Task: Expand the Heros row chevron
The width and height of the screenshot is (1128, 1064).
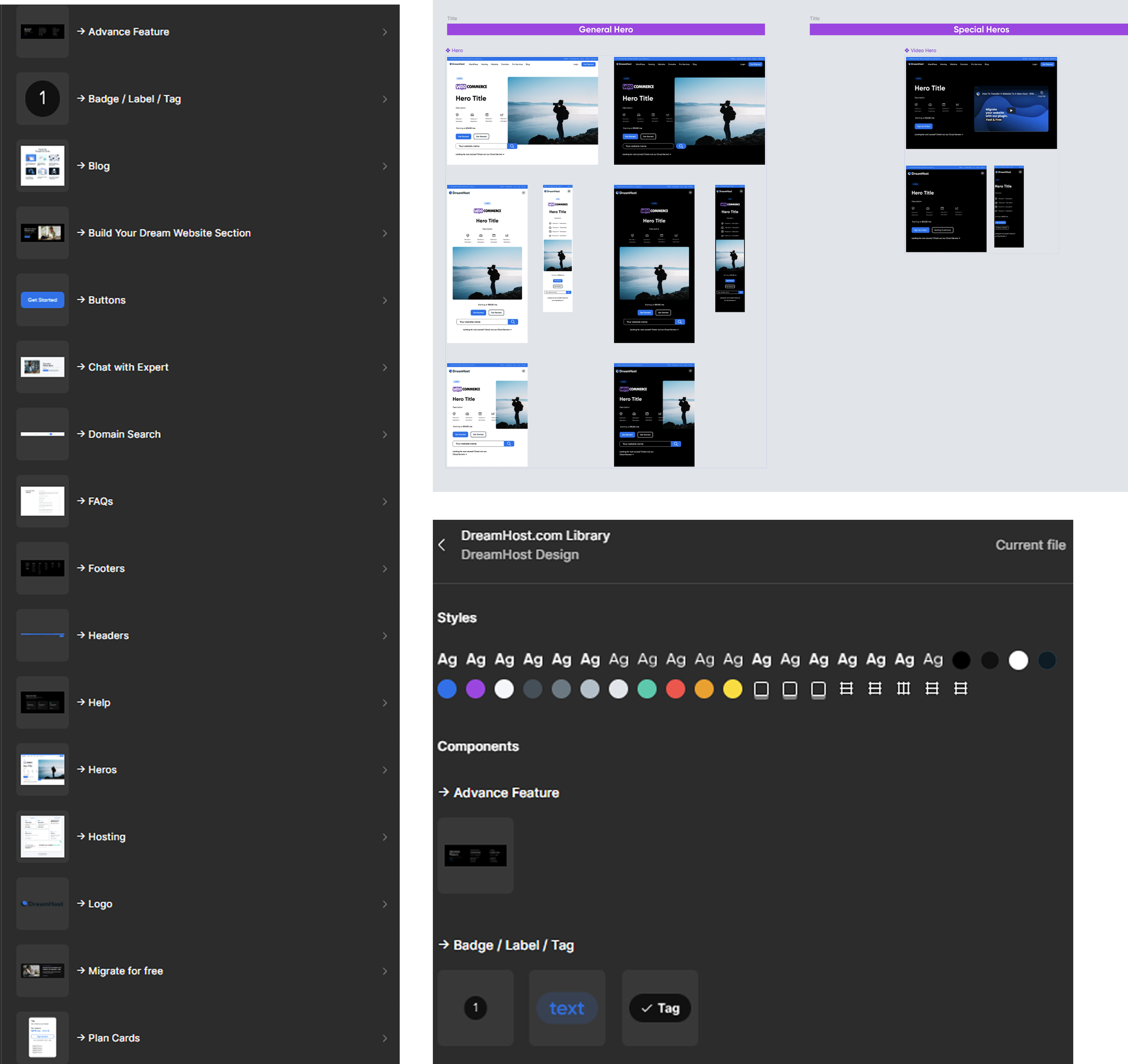Action: (385, 770)
